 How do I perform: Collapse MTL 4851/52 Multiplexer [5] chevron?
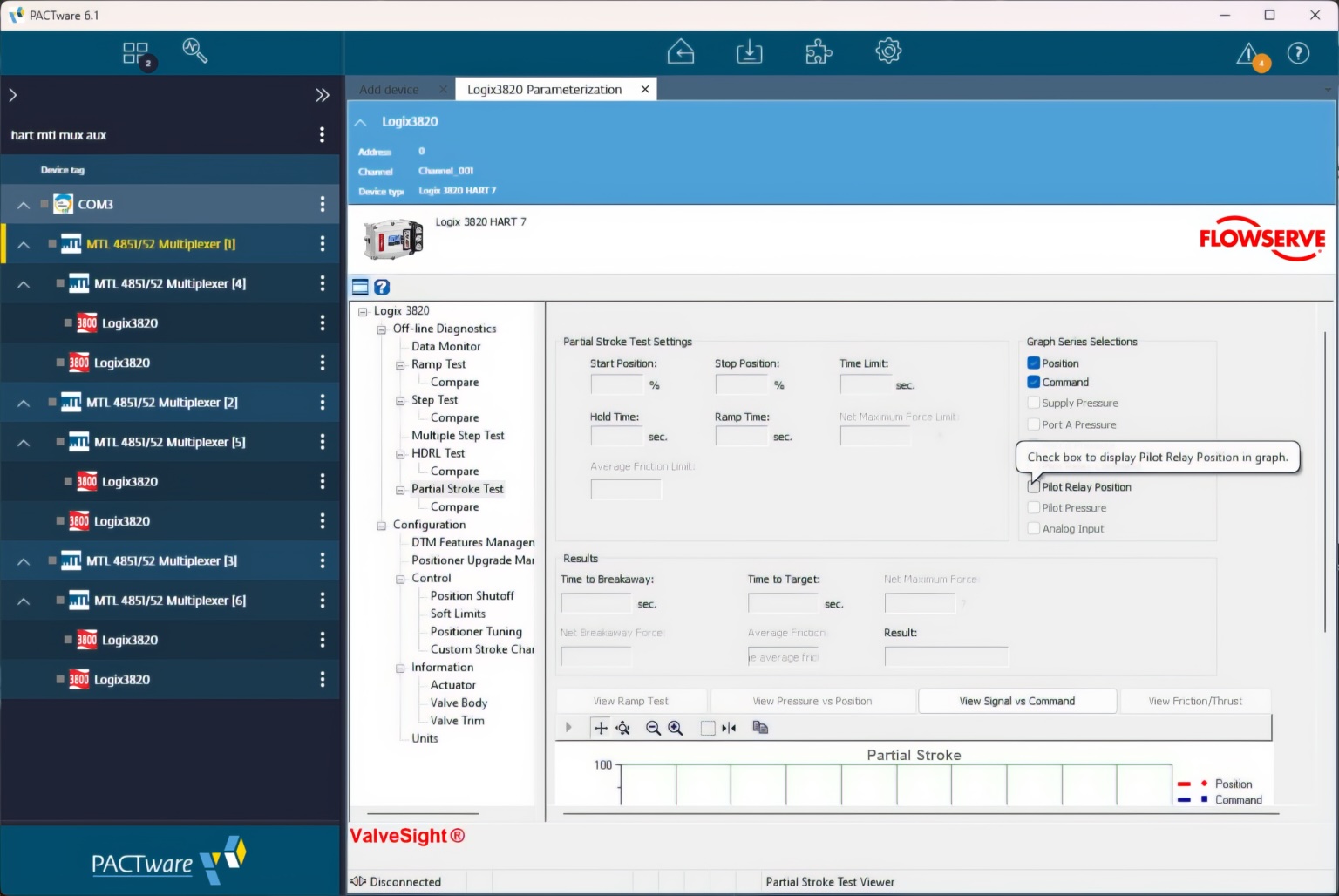pyautogui.click(x=24, y=443)
